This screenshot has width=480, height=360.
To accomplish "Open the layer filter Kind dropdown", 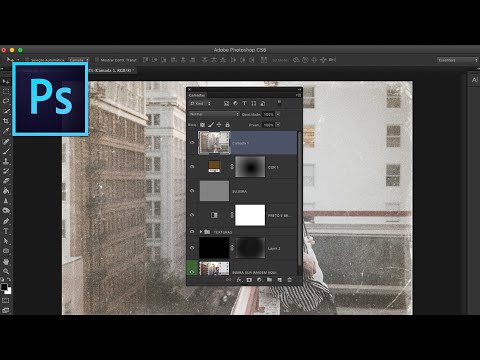I will pyautogui.click(x=200, y=103).
